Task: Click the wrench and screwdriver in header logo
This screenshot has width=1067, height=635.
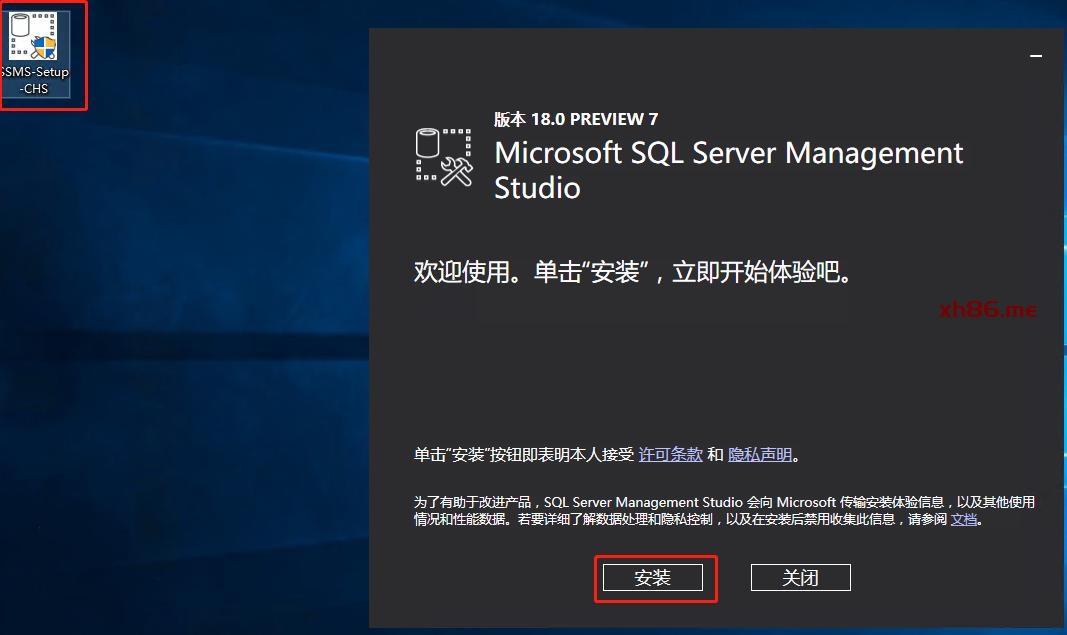Action: pos(456,170)
